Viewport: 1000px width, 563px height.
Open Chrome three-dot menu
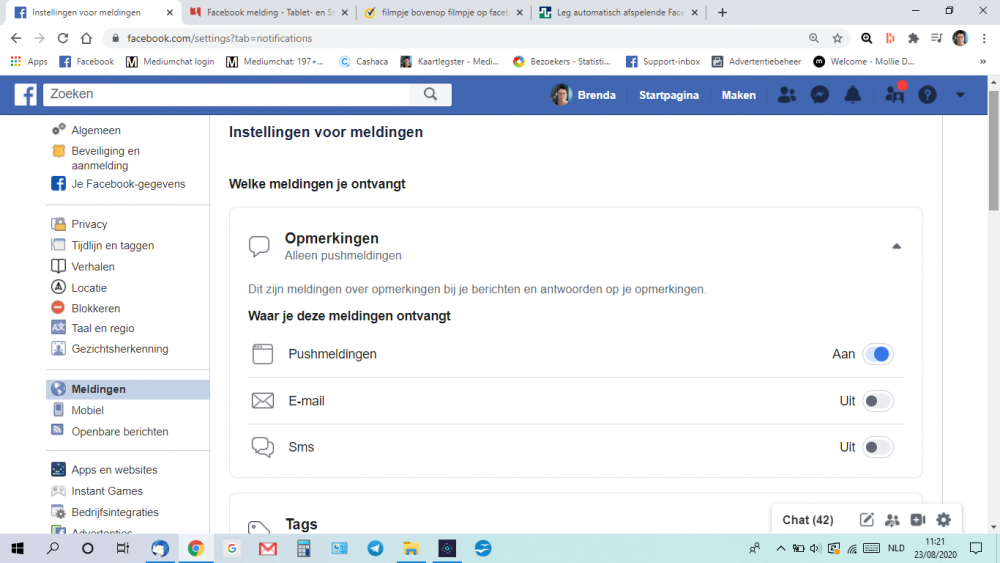click(984, 38)
